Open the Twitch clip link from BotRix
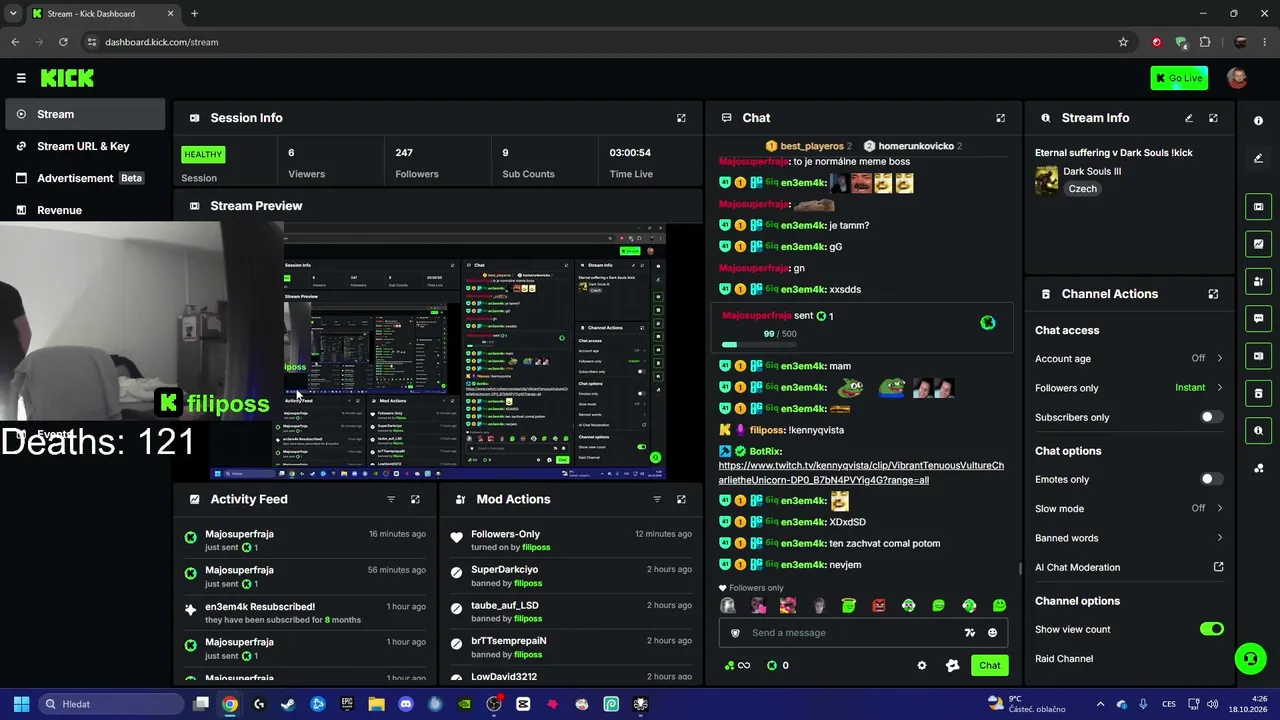This screenshot has height=720, width=1280. coord(861,473)
